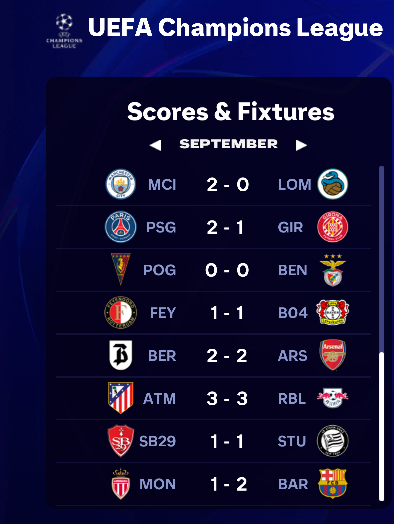Select the Sturm Graz STU crest
Image resolution: width=394 pixels, height=524 pixels.
333,441
